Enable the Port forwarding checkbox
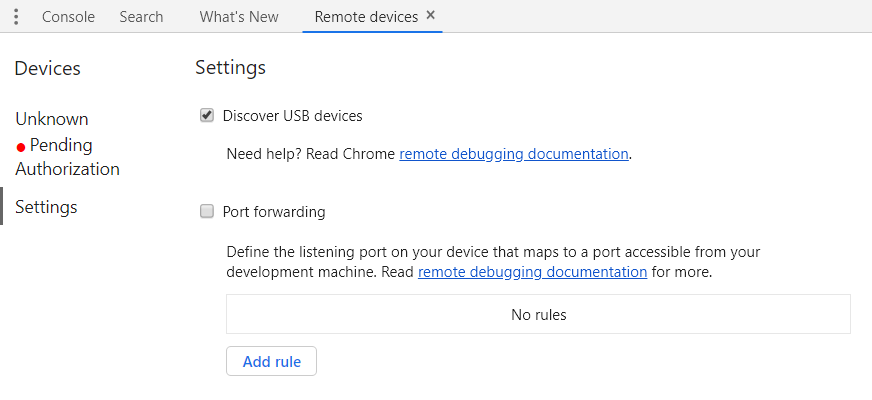Image resolution: width=872 pixels, height=400 pixels. pyautogui.click(x=207, y=211)
